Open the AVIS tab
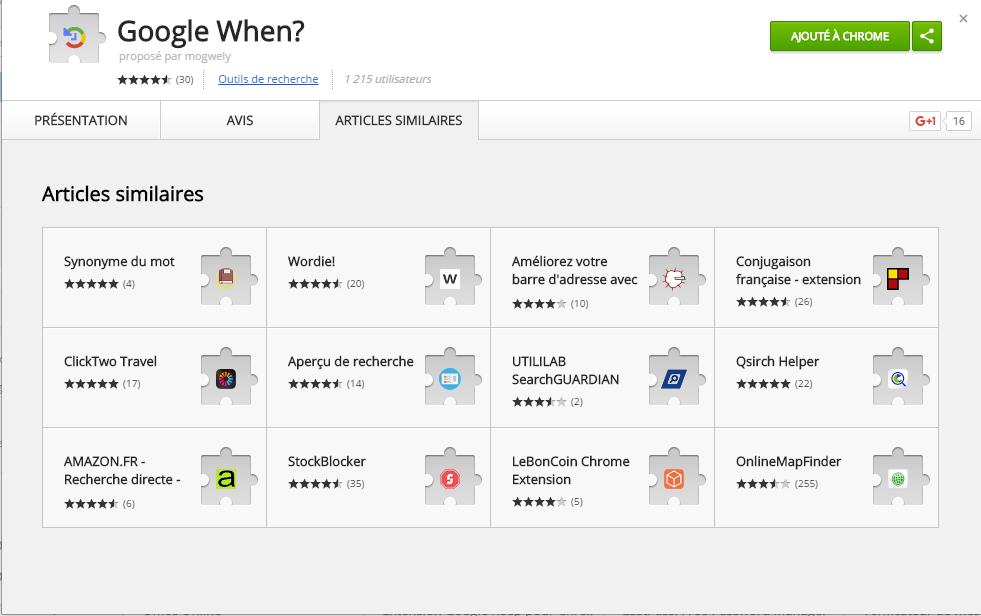 pos(240,121)
